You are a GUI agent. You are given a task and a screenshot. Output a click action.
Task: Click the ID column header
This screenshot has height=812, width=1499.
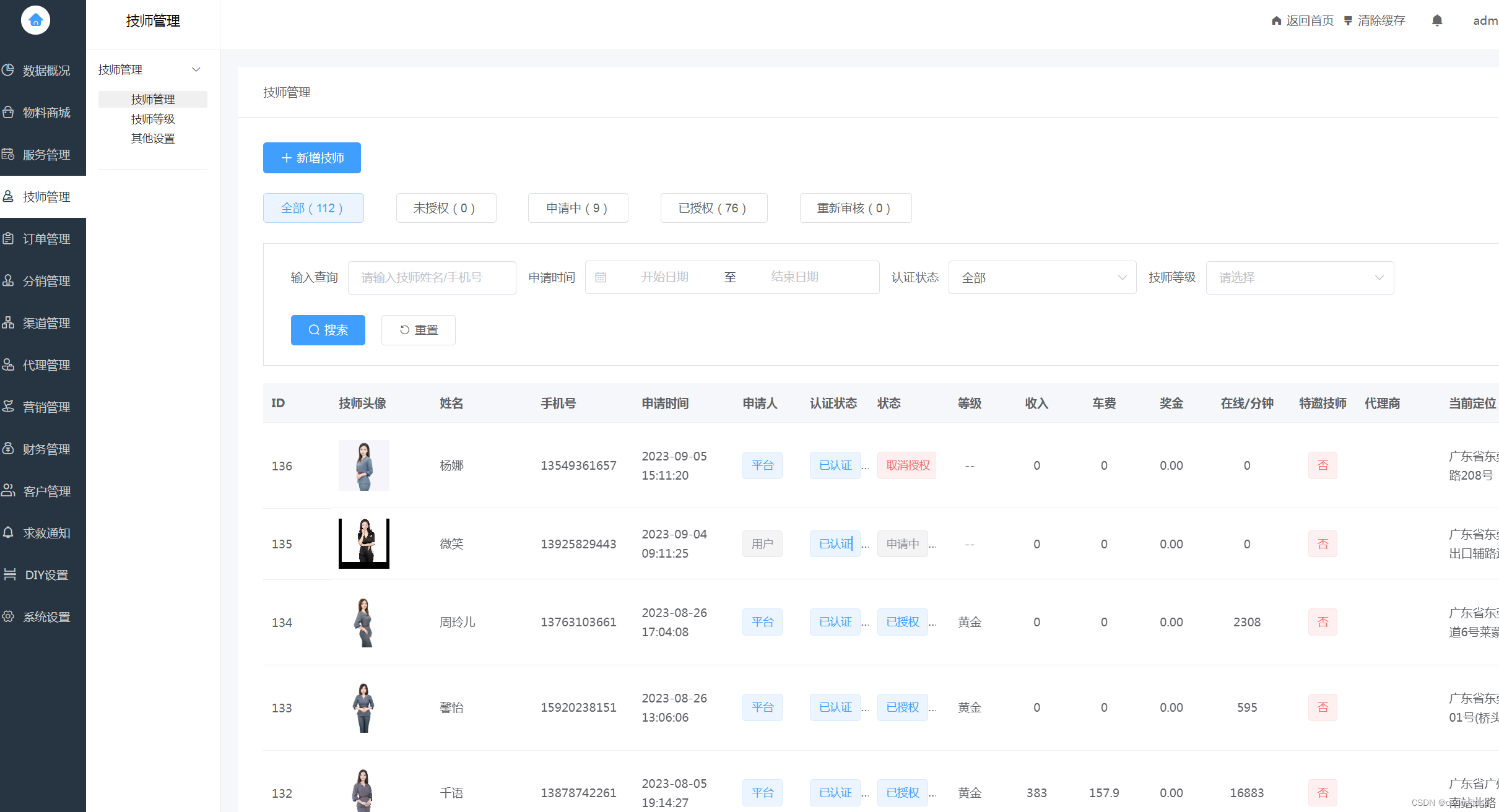point(278,404)
